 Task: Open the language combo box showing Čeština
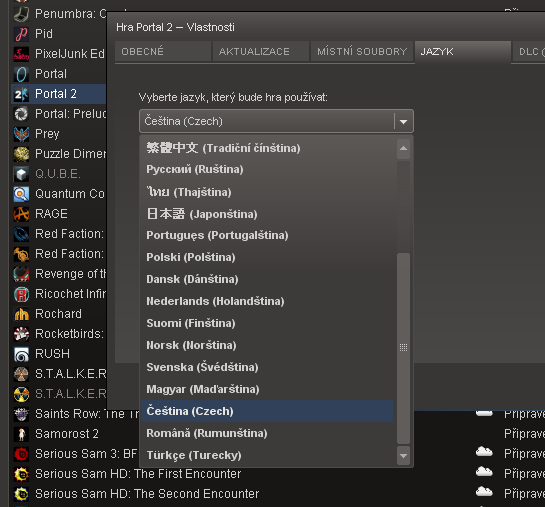click(x=276, y=121)
